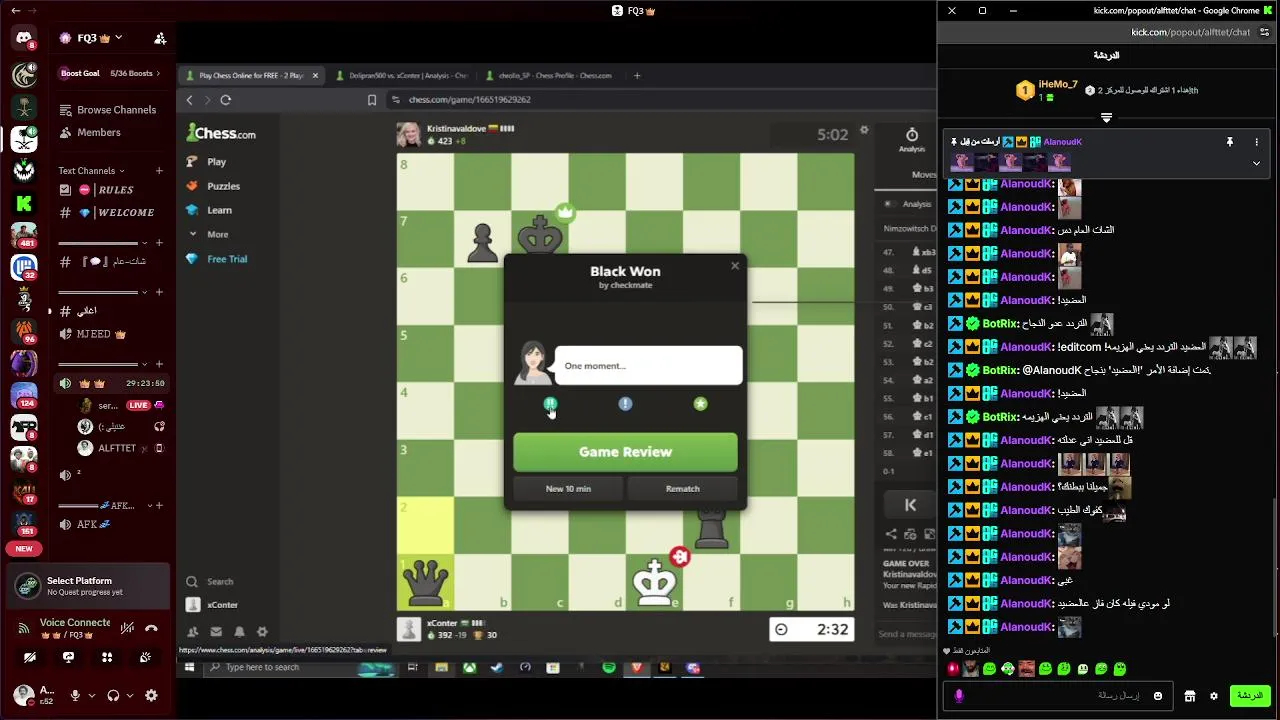Reload the chess.com page

click(x=226, y=100)
